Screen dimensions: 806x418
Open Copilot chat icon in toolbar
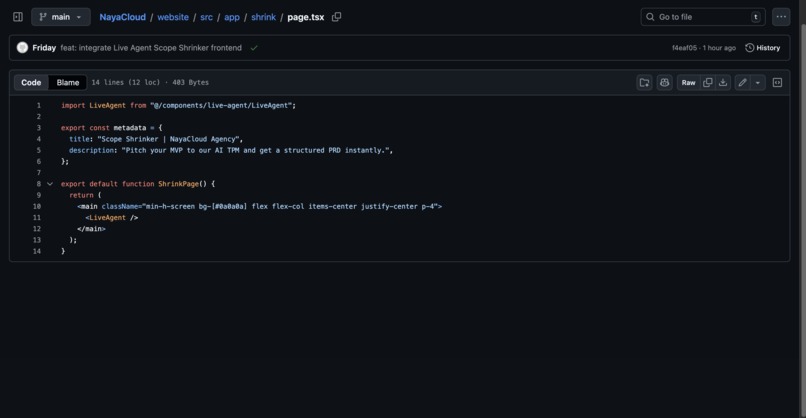pos(664,83)
